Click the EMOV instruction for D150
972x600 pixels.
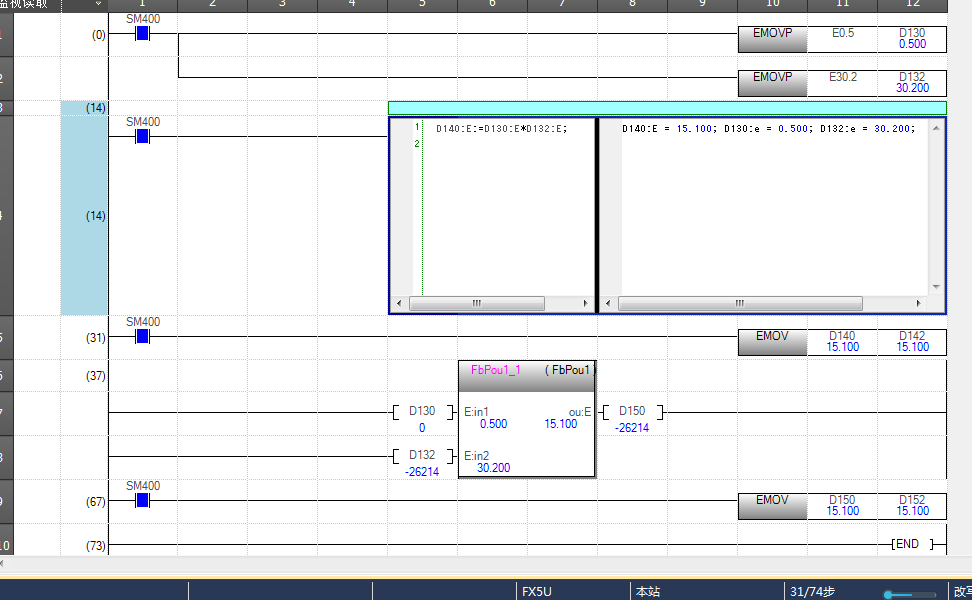tap(771, 506)
